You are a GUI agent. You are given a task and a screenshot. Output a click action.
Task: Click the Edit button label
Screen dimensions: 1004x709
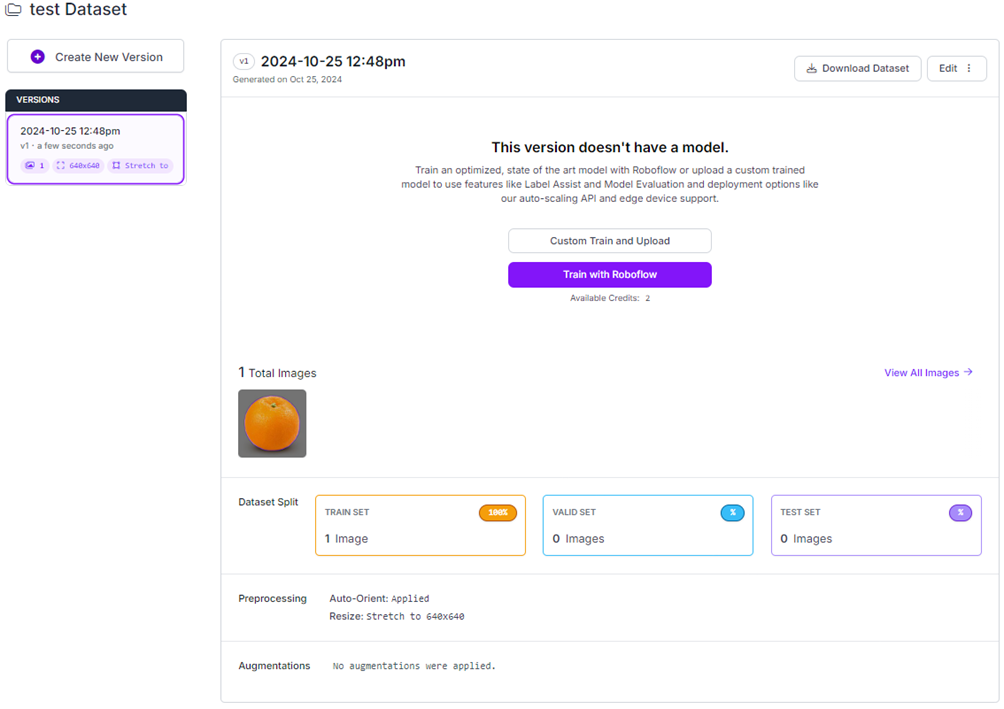948,69
